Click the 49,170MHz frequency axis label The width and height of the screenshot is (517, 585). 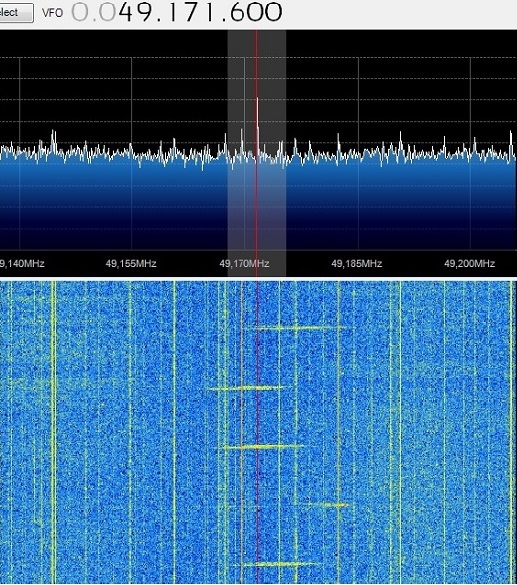click(244, 264)
